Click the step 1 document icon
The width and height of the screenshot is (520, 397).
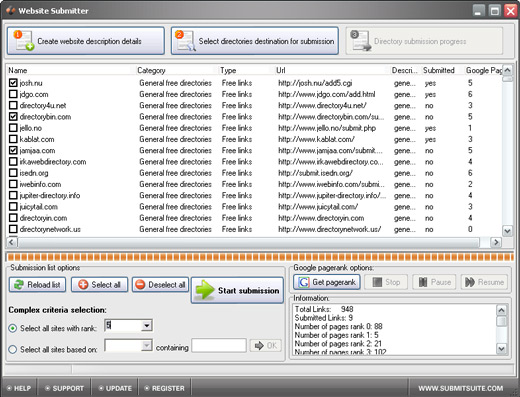(24, 41)
